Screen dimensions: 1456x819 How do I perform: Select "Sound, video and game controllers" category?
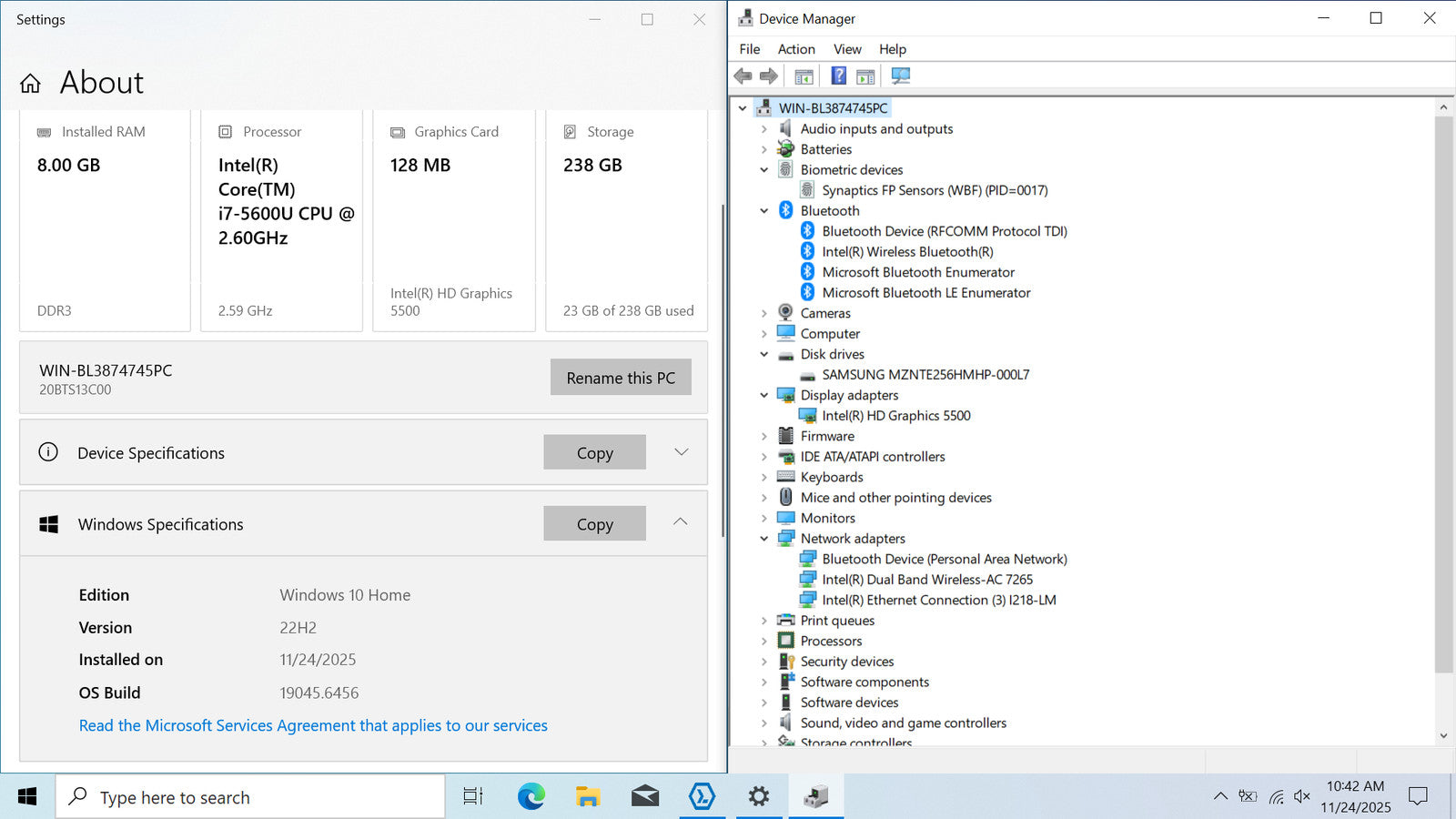point(904,723)
